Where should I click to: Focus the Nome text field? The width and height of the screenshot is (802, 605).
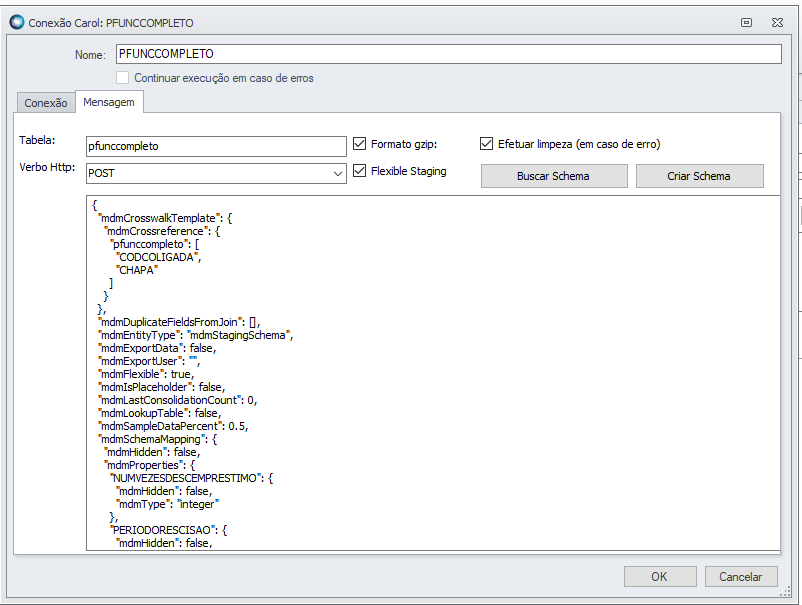(446, 54)
